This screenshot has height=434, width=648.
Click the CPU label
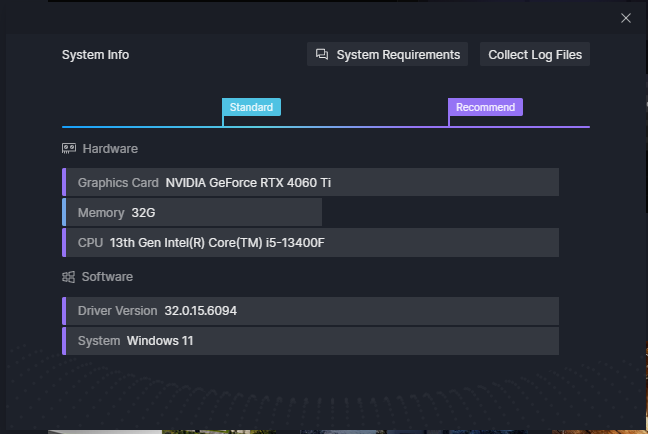click(x=91, y=243)
